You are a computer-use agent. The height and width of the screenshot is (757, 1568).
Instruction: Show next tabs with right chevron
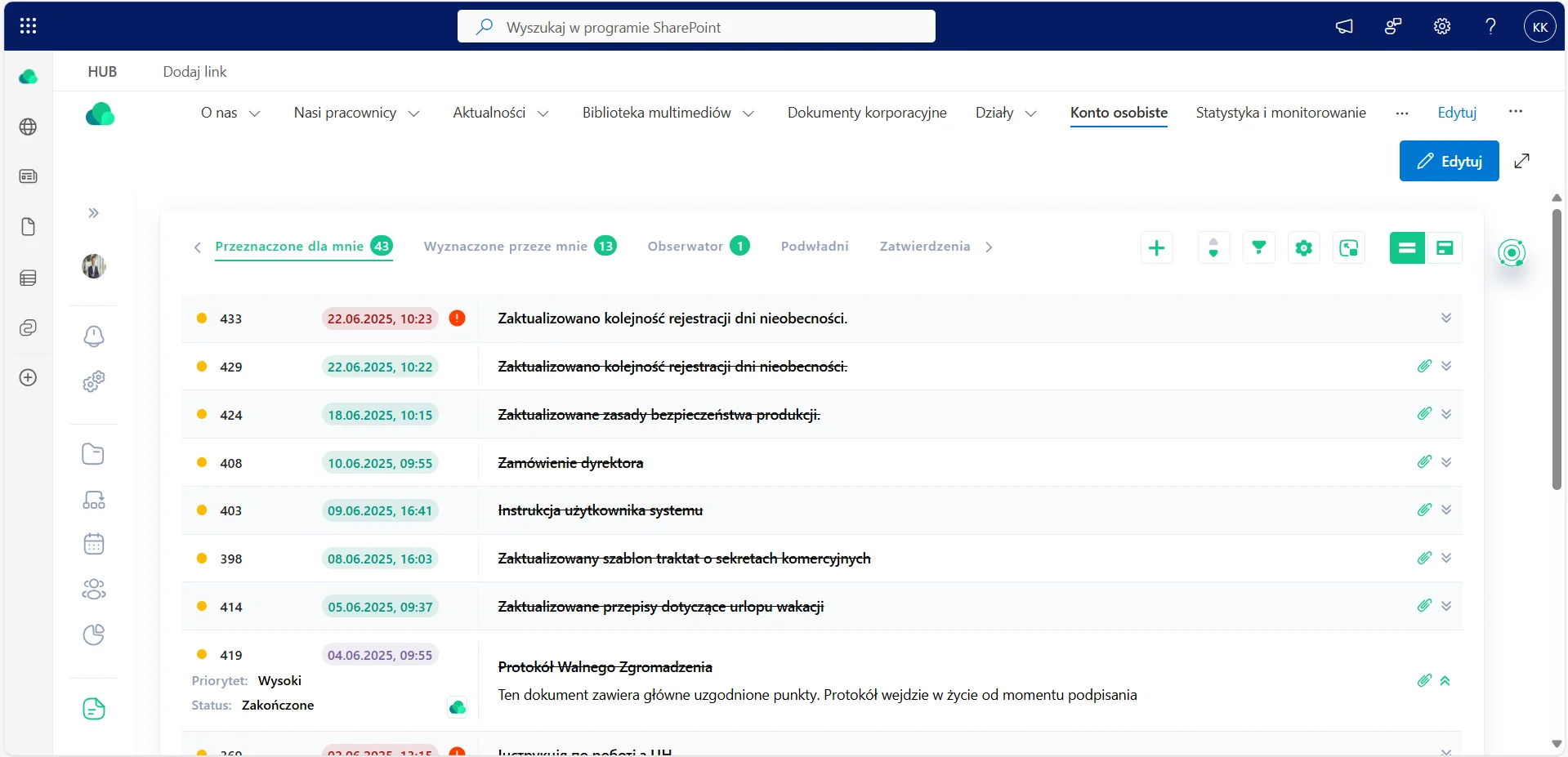(x=989, y=247)
